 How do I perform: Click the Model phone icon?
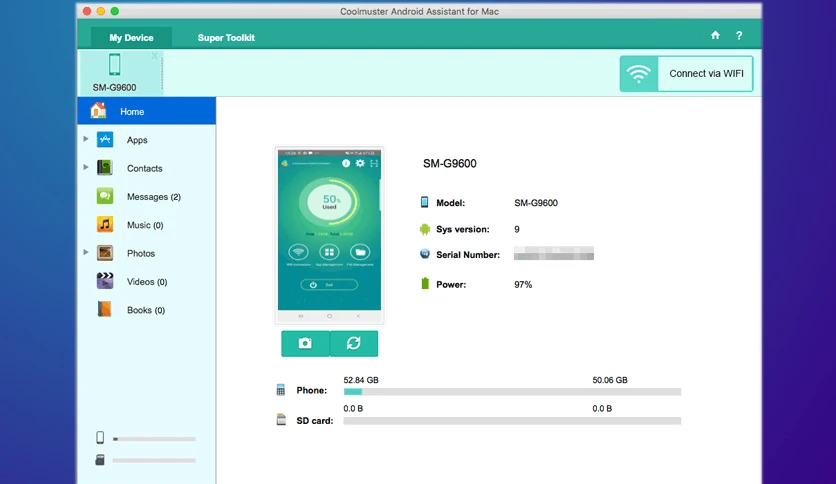click(424, 202)
